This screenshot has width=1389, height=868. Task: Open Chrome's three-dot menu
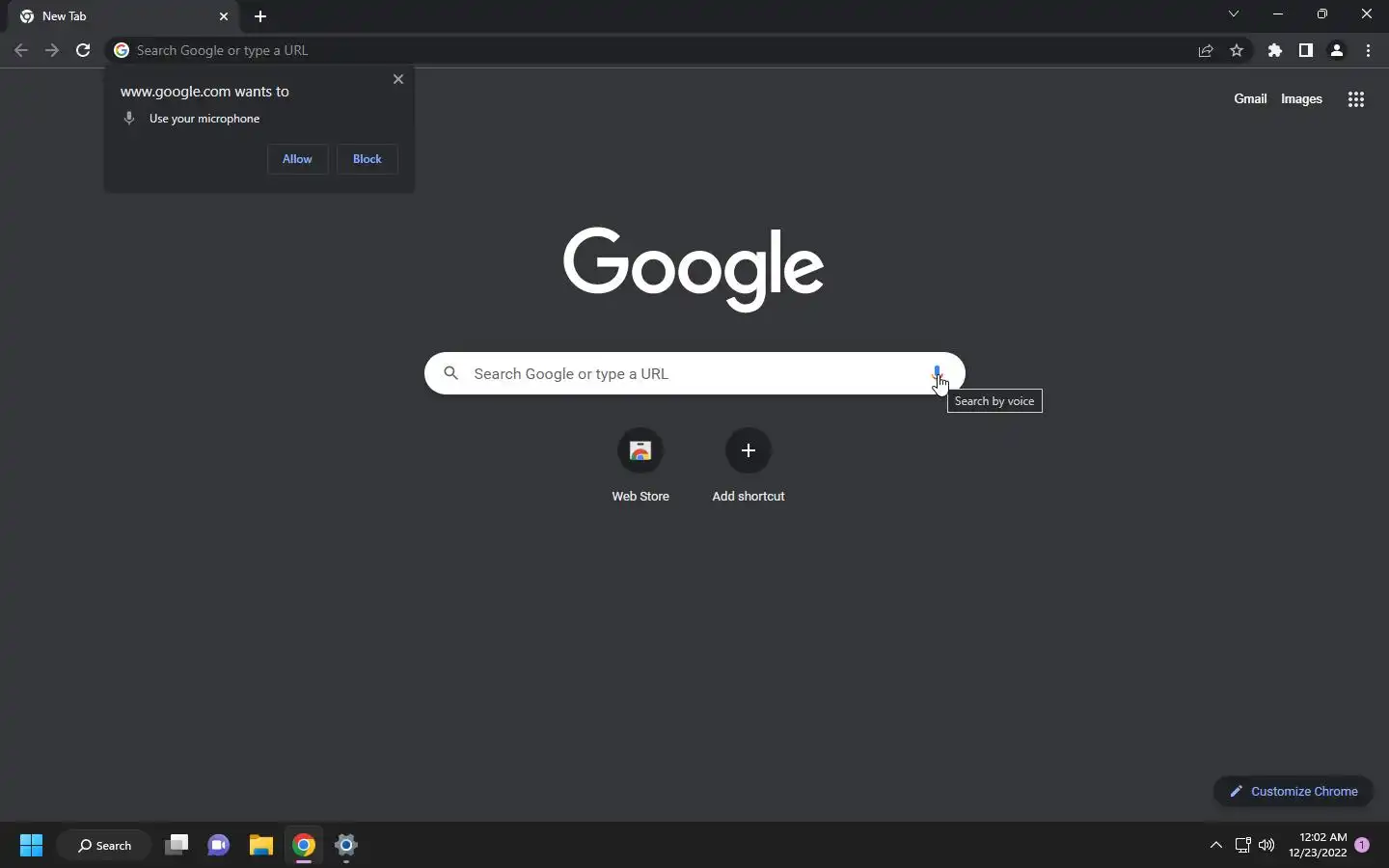pos(1368,50)
